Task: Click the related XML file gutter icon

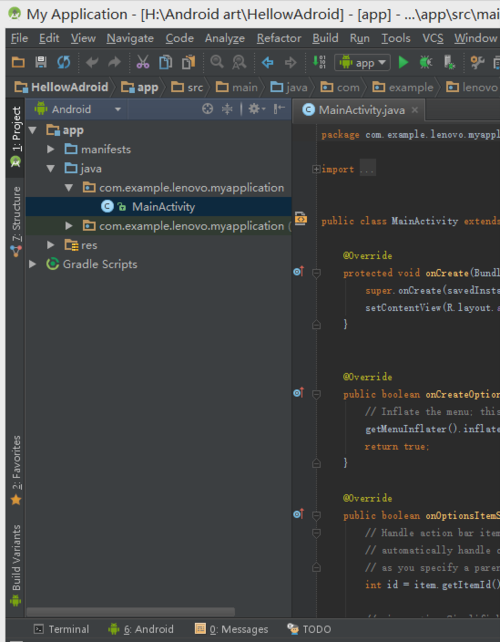Action: click(301, 218)
